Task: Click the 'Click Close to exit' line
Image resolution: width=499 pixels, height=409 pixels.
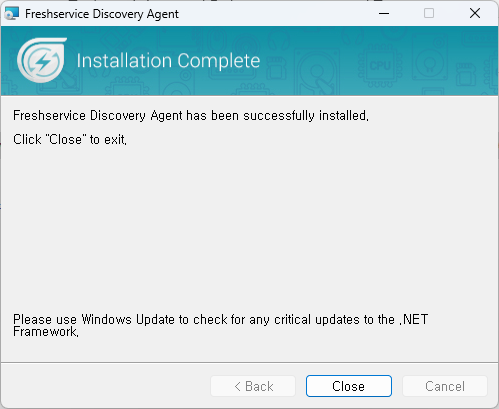Action: tap(70, 139)
